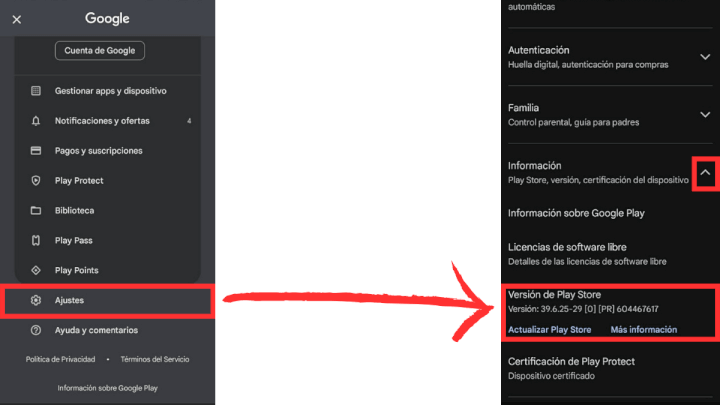The width and height of the screenshot is (720, 405).
Task: Open Ajustes settings entry
Action: click(x=107, y=300)
